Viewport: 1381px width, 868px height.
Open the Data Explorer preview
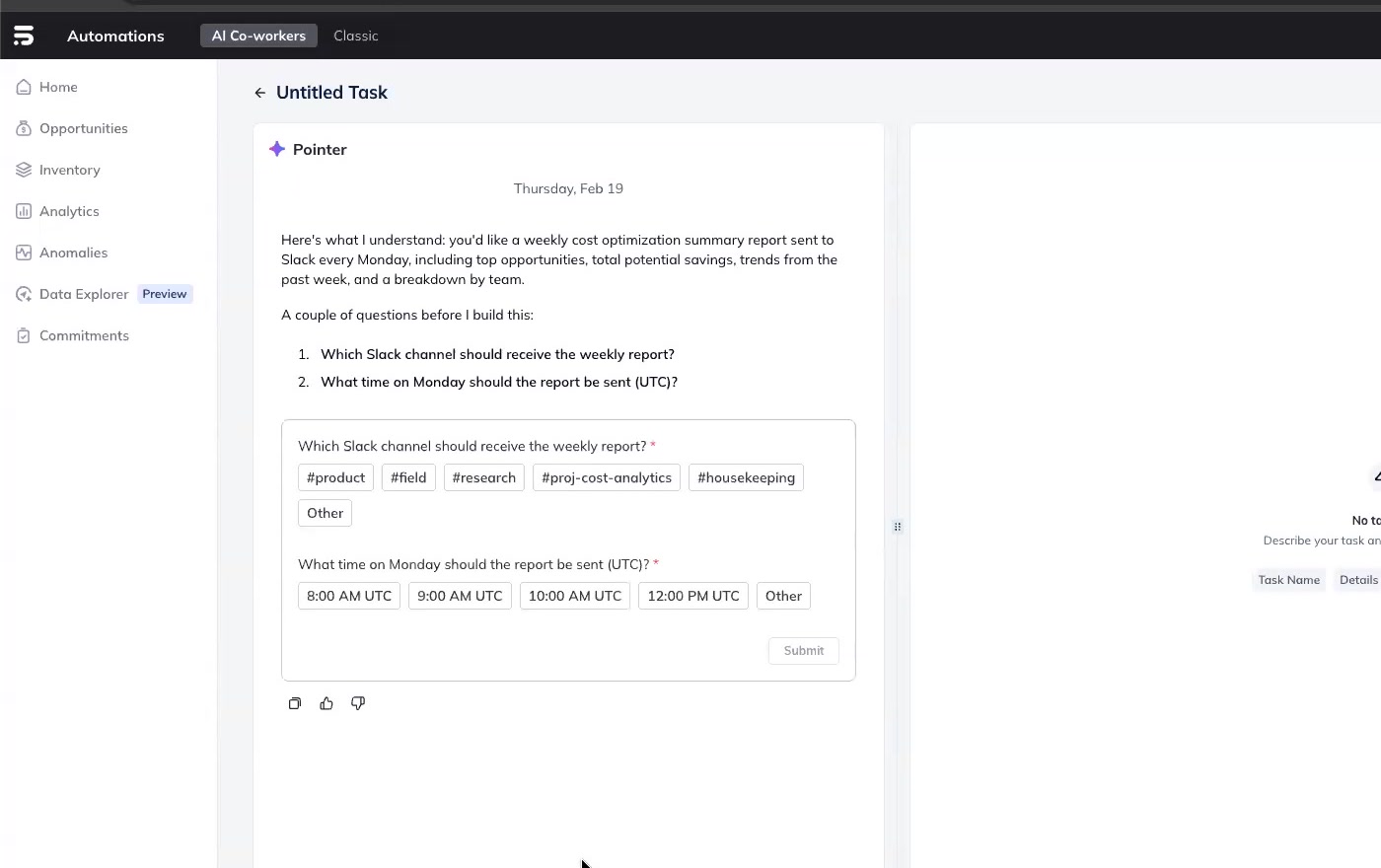pyautogui.click(x=84, y=294)
